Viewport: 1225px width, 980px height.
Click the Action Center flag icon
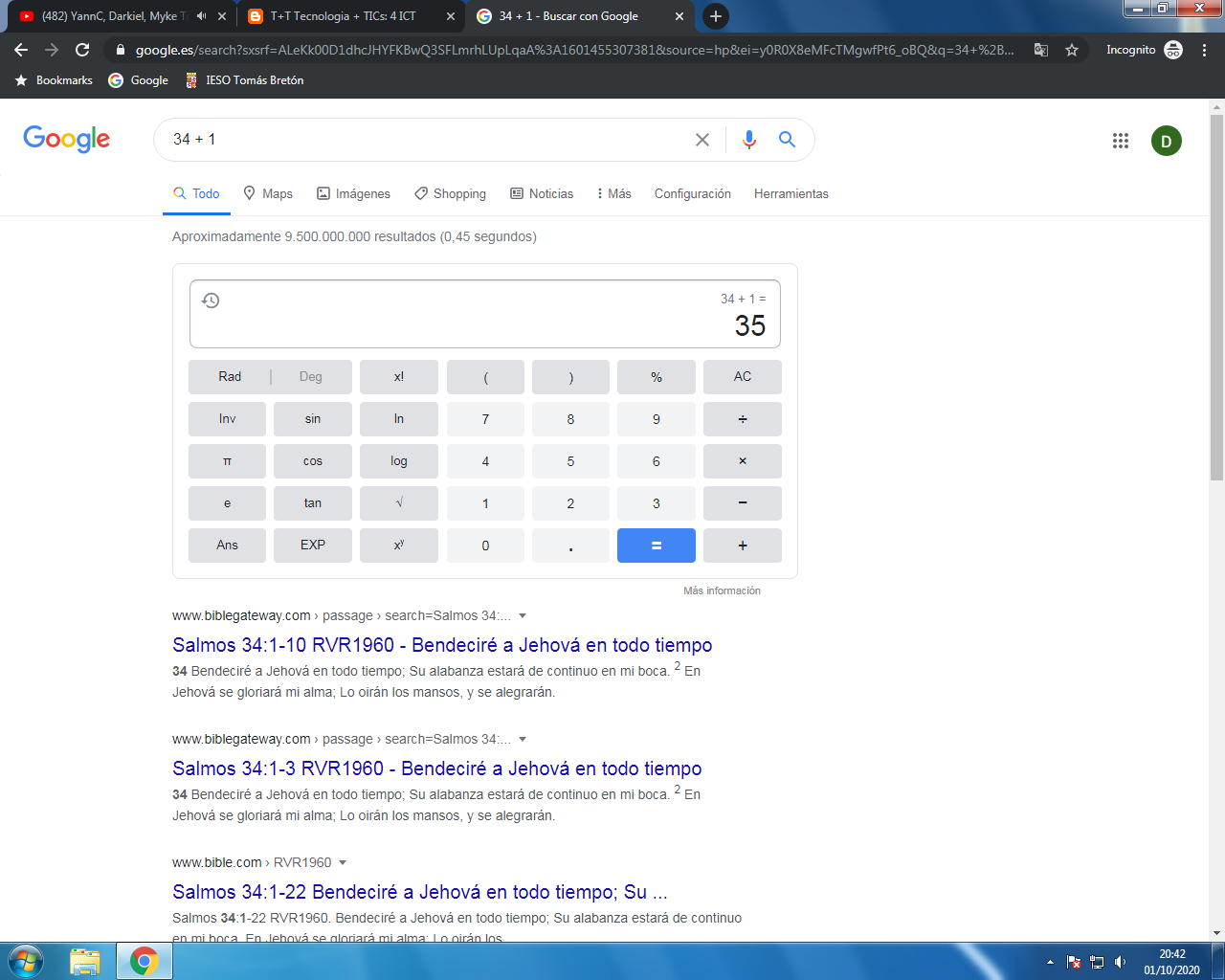tap(1074, 962)
